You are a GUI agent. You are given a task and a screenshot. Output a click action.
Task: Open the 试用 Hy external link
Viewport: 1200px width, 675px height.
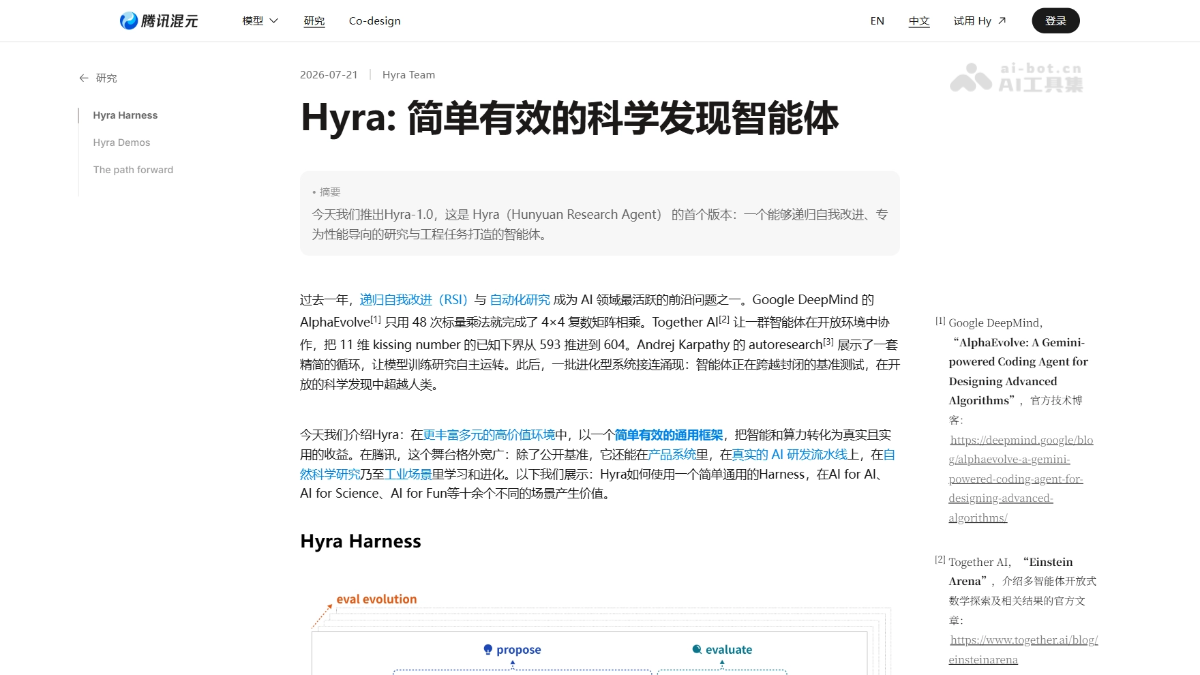point(980,21)
